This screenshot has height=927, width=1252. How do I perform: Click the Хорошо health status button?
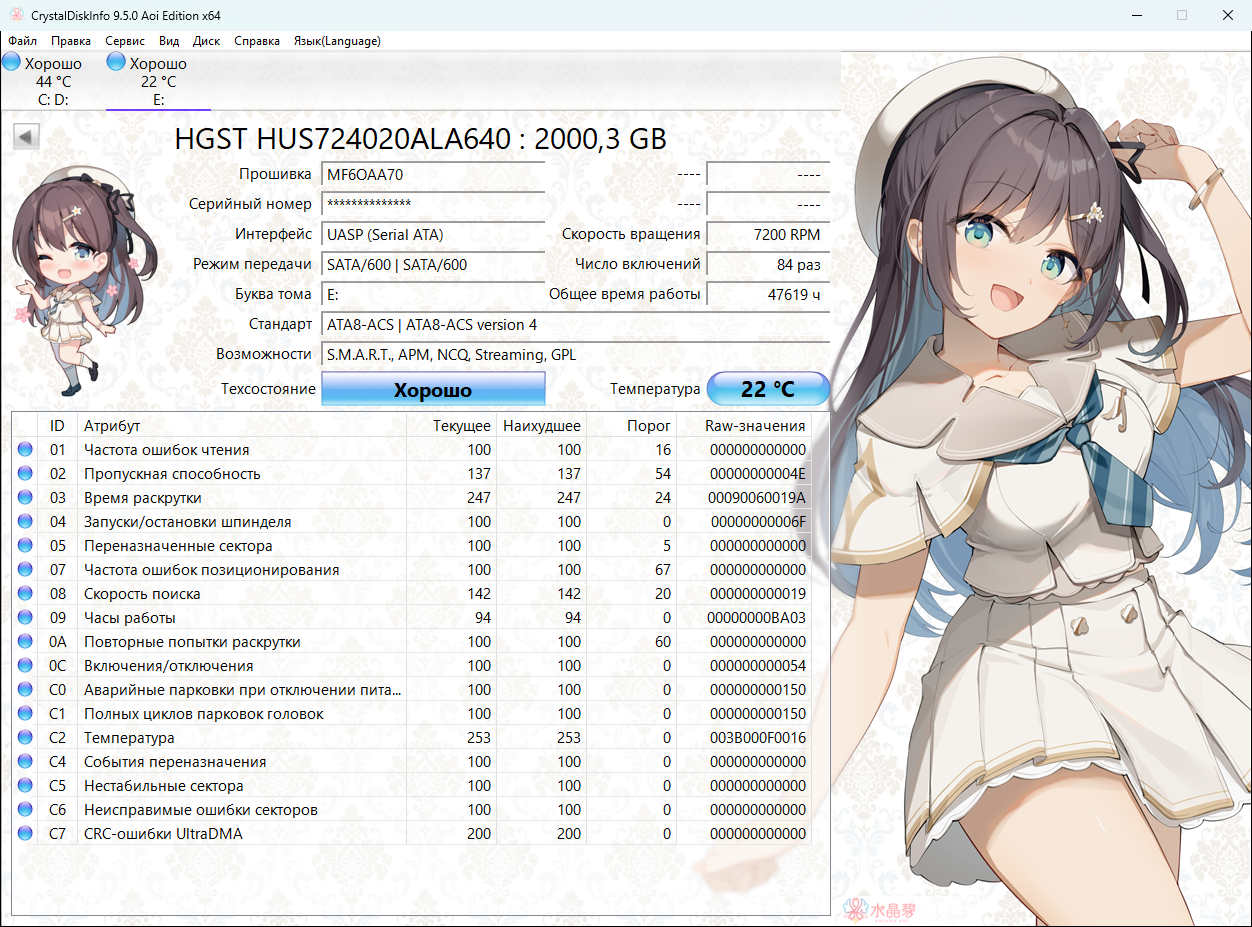[x=432, y=390]
